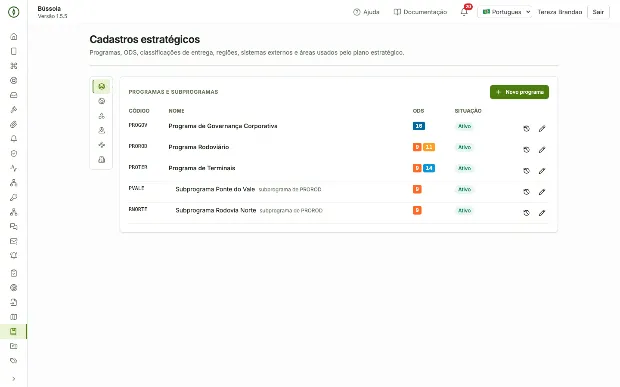Click circular-arrow icon for Programa de Terminais
The width and height of the screenshot is (620, 387).
[x=526, y=171]
